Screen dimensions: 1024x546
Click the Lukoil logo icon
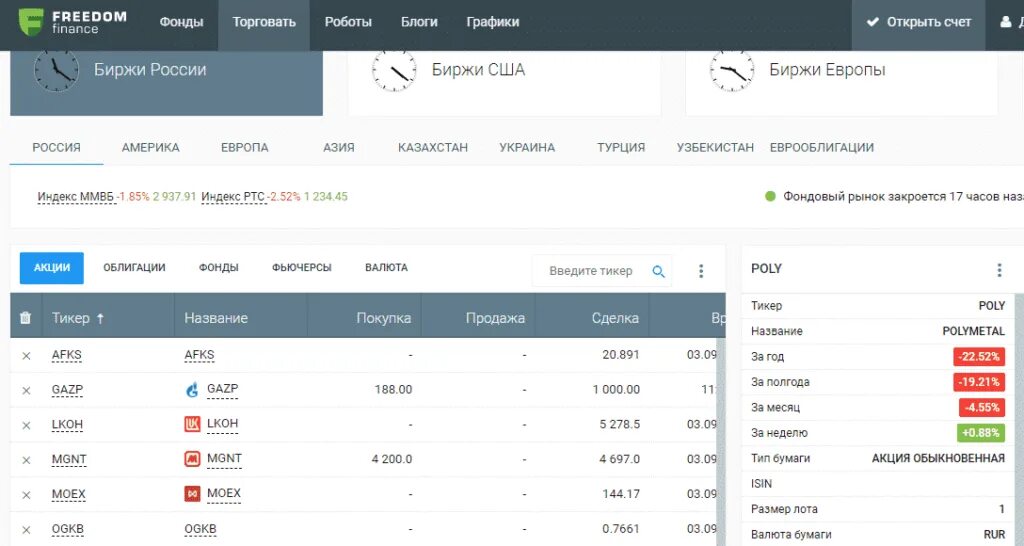192,425
